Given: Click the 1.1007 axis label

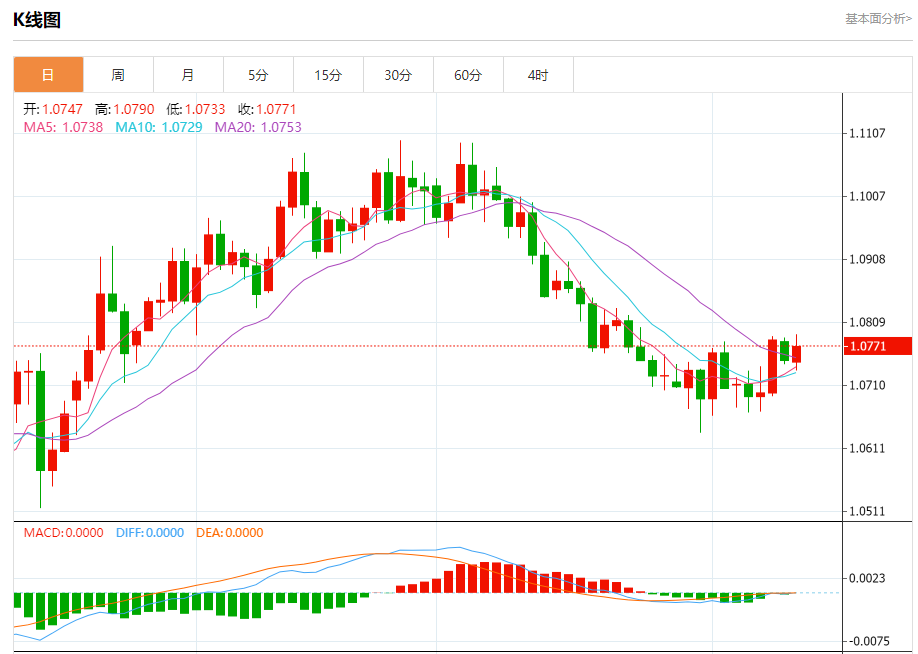Looking at the screenshot, I should tap(867, 196).
